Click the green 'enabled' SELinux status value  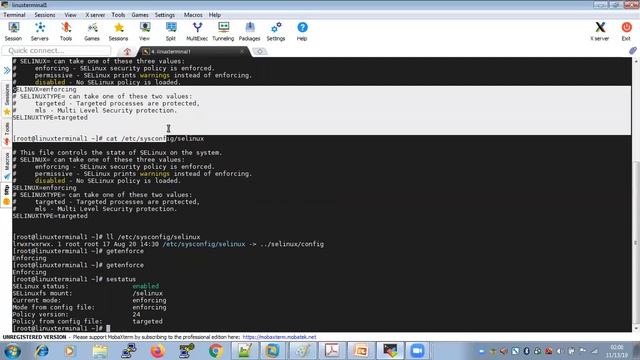pos(145,286)
